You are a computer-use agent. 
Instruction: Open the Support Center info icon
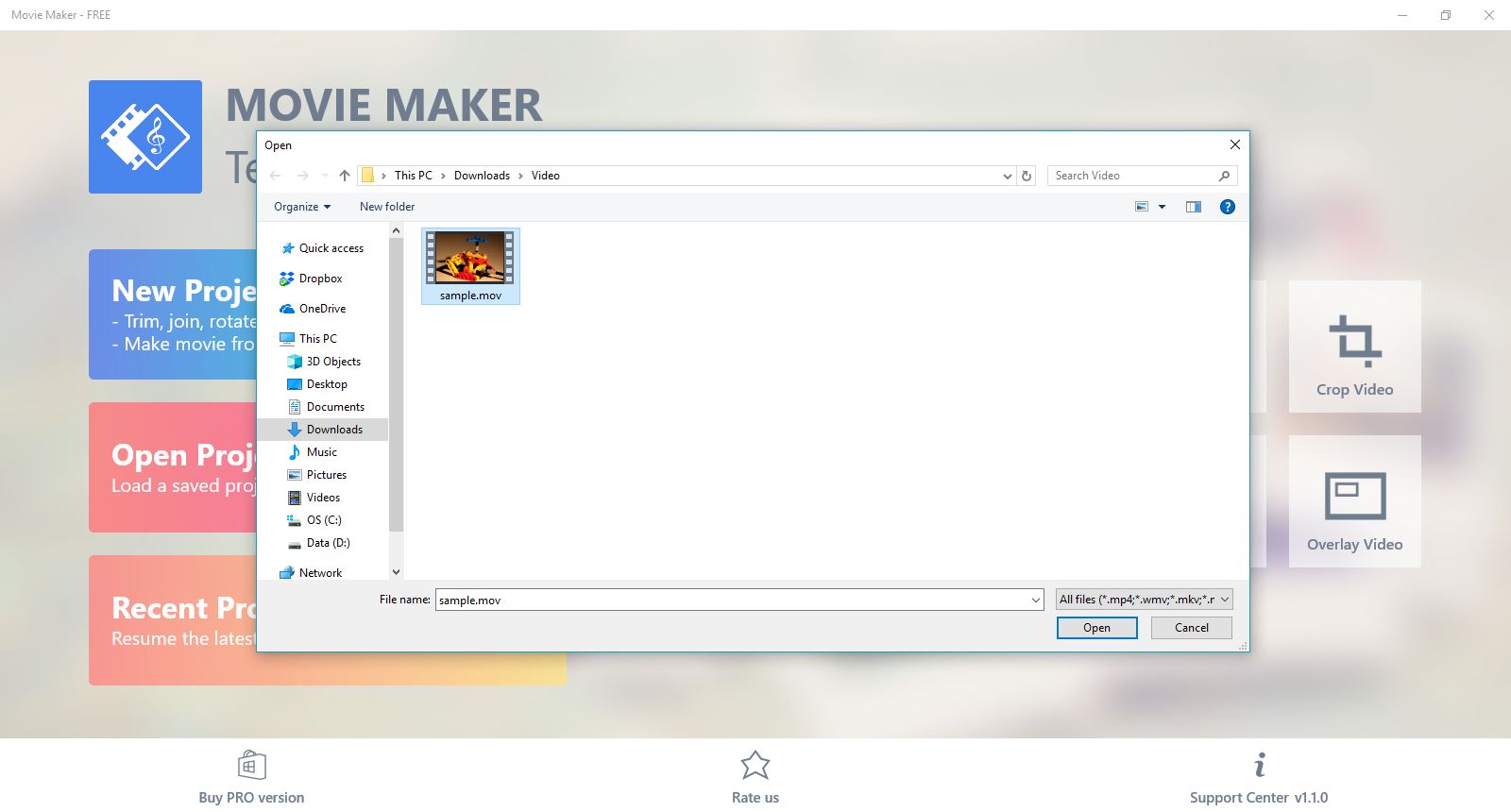click(1259, 765)
